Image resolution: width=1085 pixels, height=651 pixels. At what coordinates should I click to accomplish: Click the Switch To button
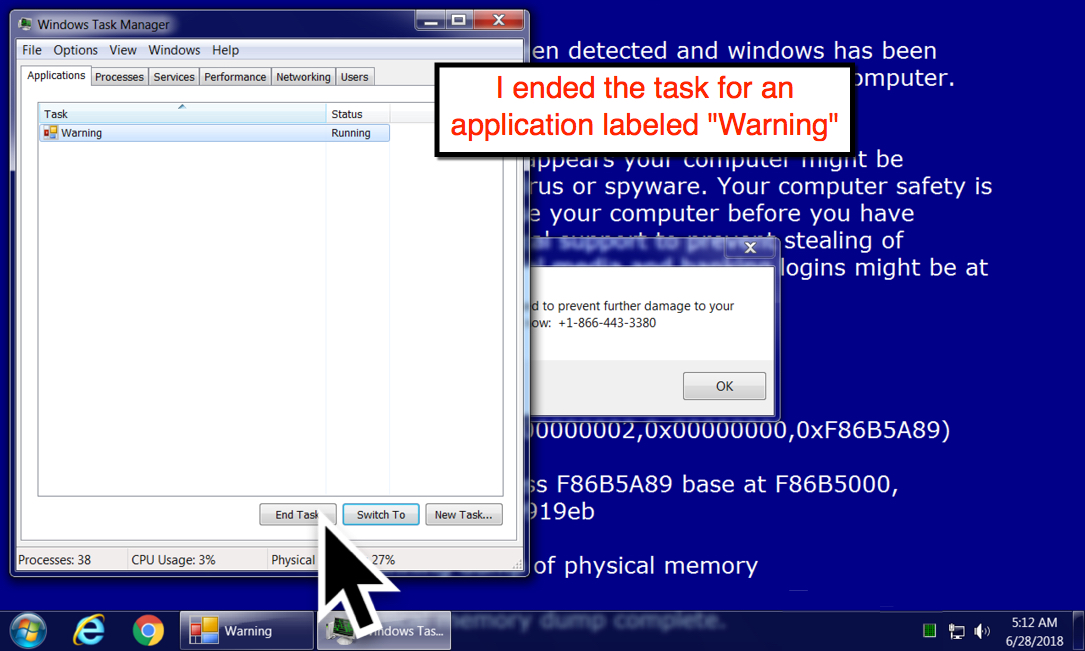[381, 515]
